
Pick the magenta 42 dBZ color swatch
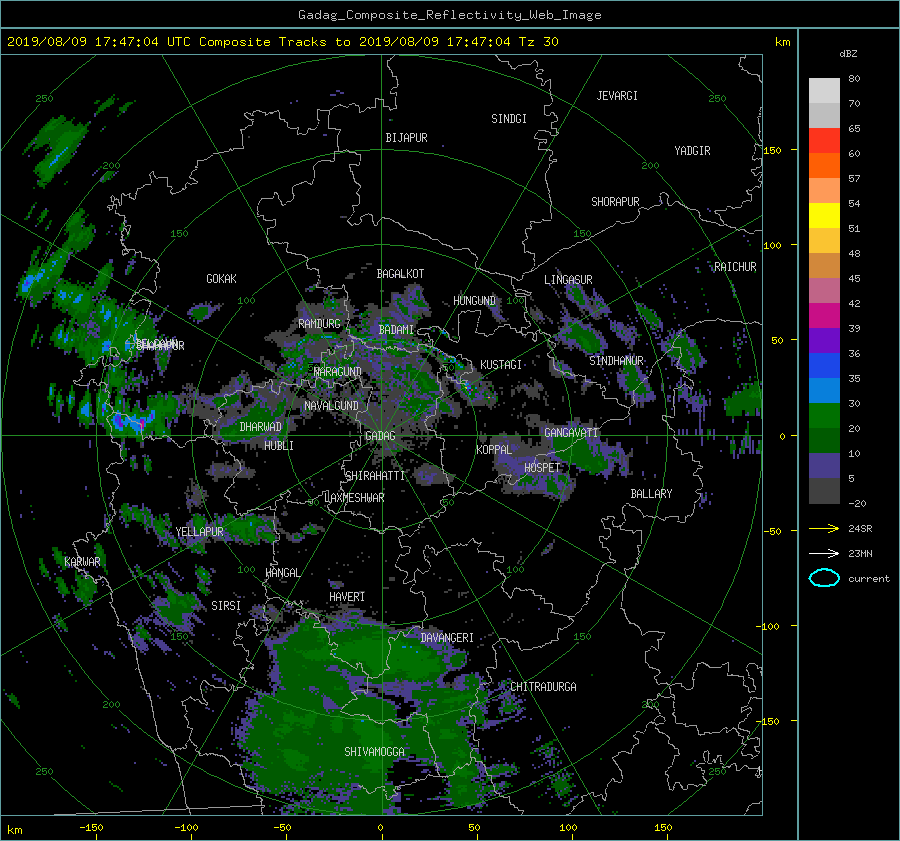[x=824, y=315]
